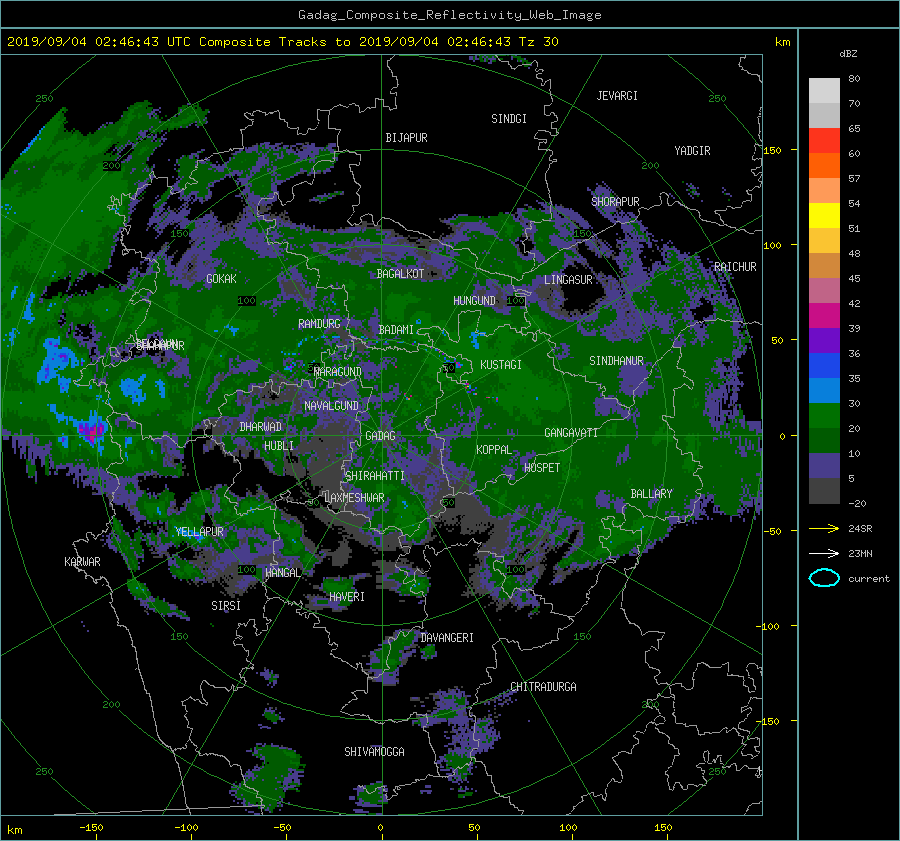The image size is (900, 841).
Task: Click the dBZ legend heading
Action: point(848,53)
